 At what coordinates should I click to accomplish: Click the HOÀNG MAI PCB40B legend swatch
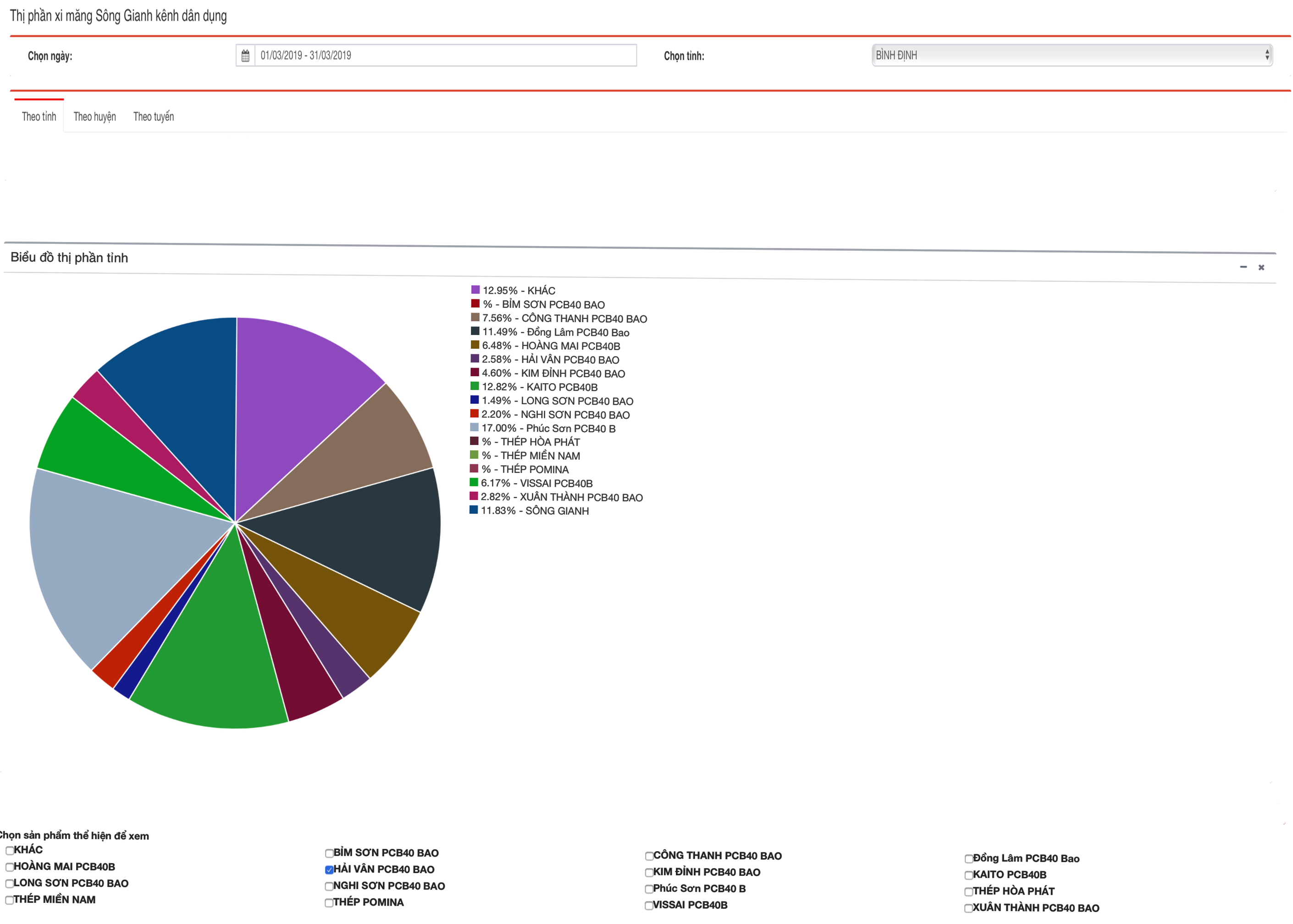475,344
